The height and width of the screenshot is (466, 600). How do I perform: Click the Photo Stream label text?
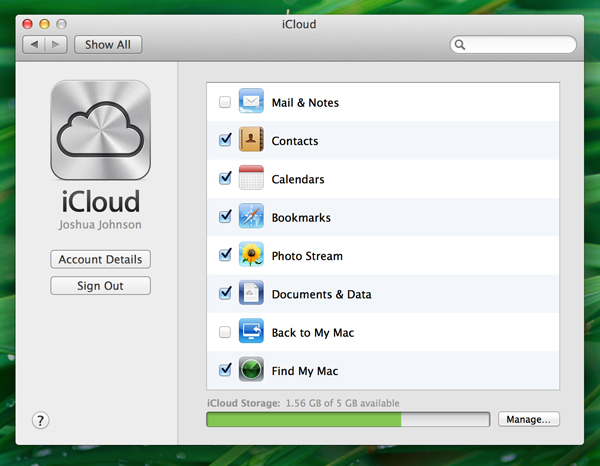[x=307, y=256]
